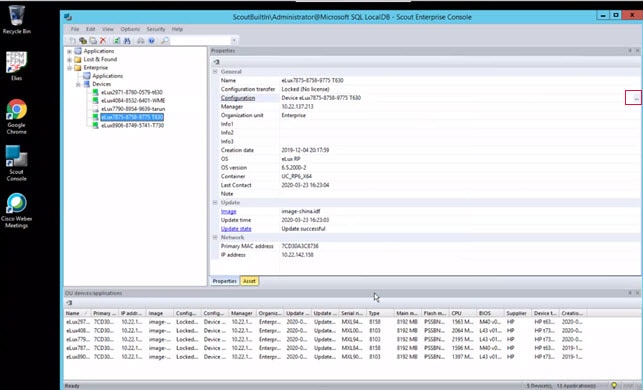Select device eLux4084-8532-6401-WME in tree
The width and height of the screenshot is (643, 390).
(133, 100)
